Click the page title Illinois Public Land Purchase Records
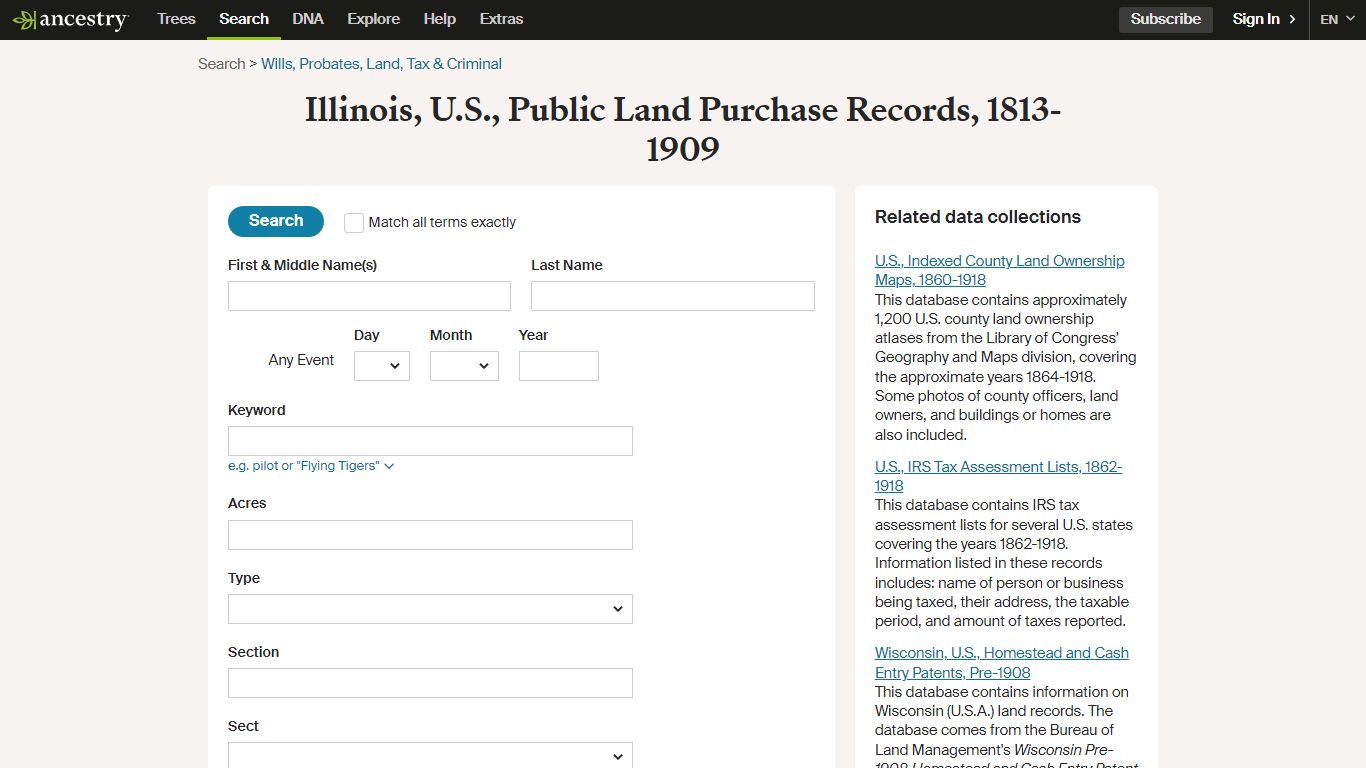The image size is (1366, 768). pos(683,129)
